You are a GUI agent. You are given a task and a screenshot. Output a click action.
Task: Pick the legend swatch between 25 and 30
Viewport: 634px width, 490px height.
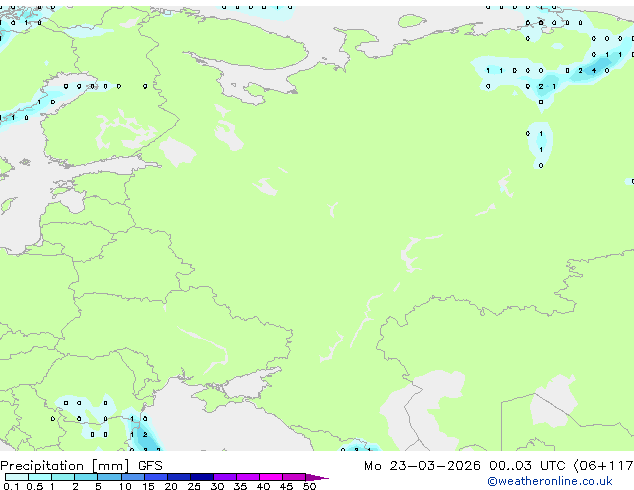coord(202,477)
